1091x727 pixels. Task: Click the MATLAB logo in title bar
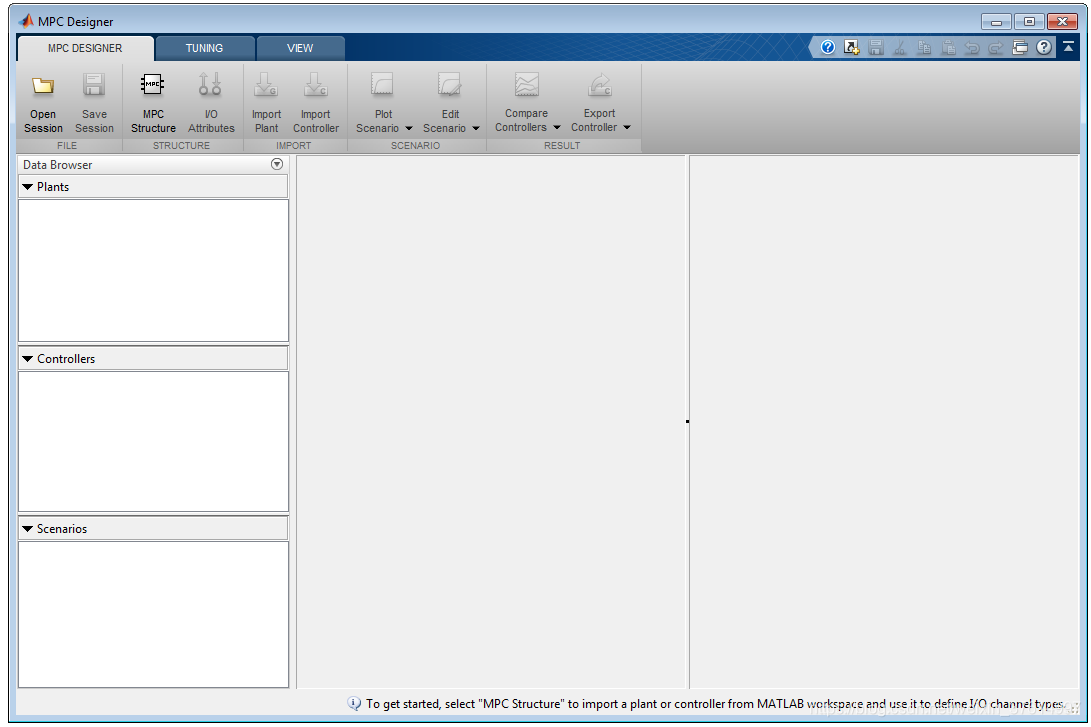[x=26, y=21]
